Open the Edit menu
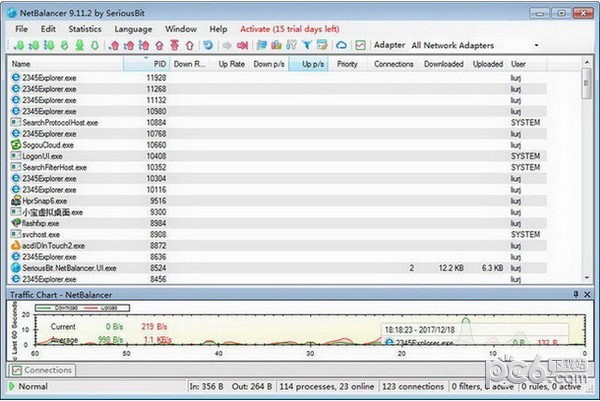 [x=48, y=29]
